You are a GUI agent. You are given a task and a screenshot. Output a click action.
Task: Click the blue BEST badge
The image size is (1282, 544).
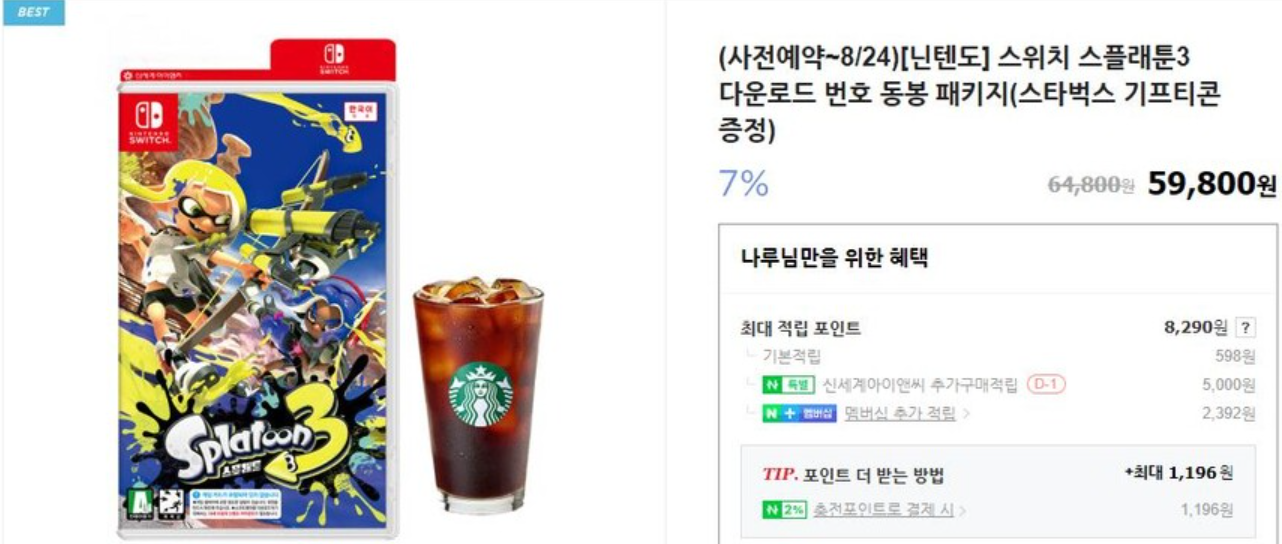(x=33, y=12)
